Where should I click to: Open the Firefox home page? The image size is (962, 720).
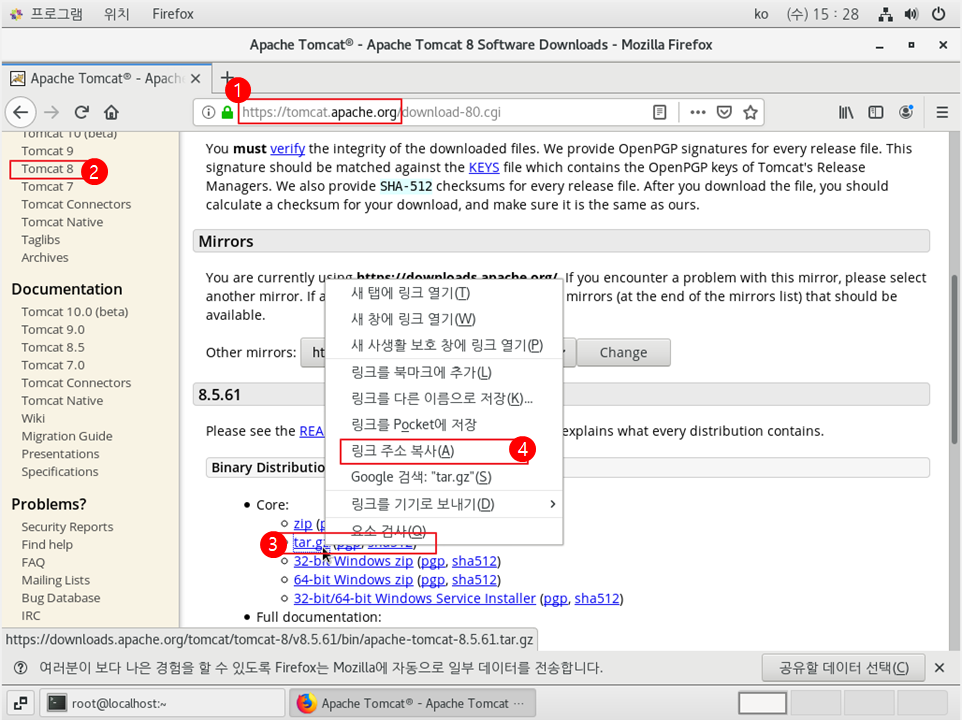pyautogui.click(x=111, y=112)
